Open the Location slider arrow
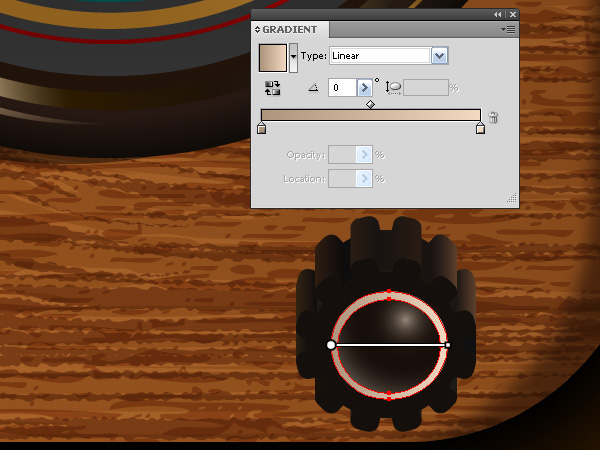The height and width of the screenshot is (450, 600). pyautogui.click(x=364, y=178)
